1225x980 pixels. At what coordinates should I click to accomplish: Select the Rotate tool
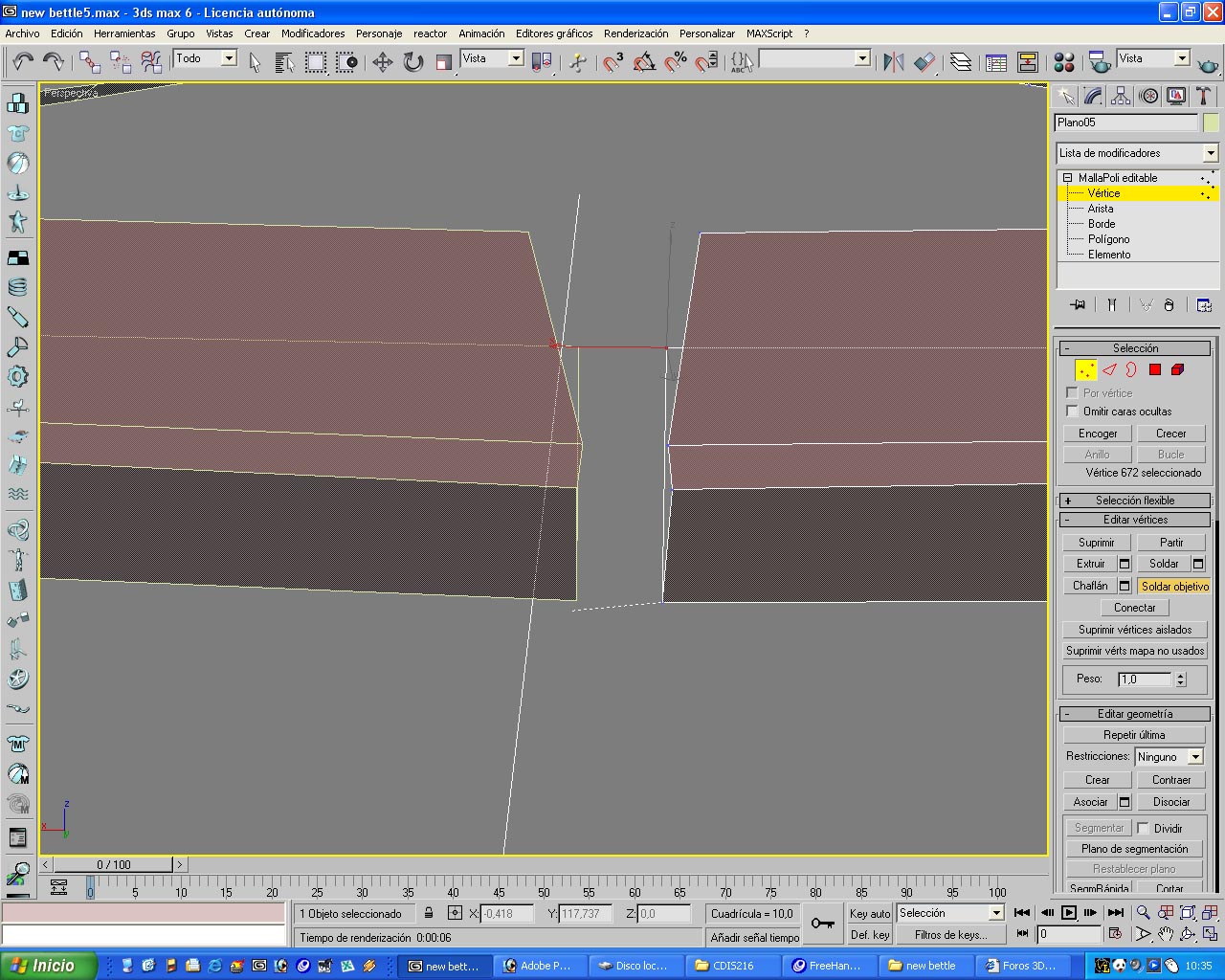[x=413, y=62]
